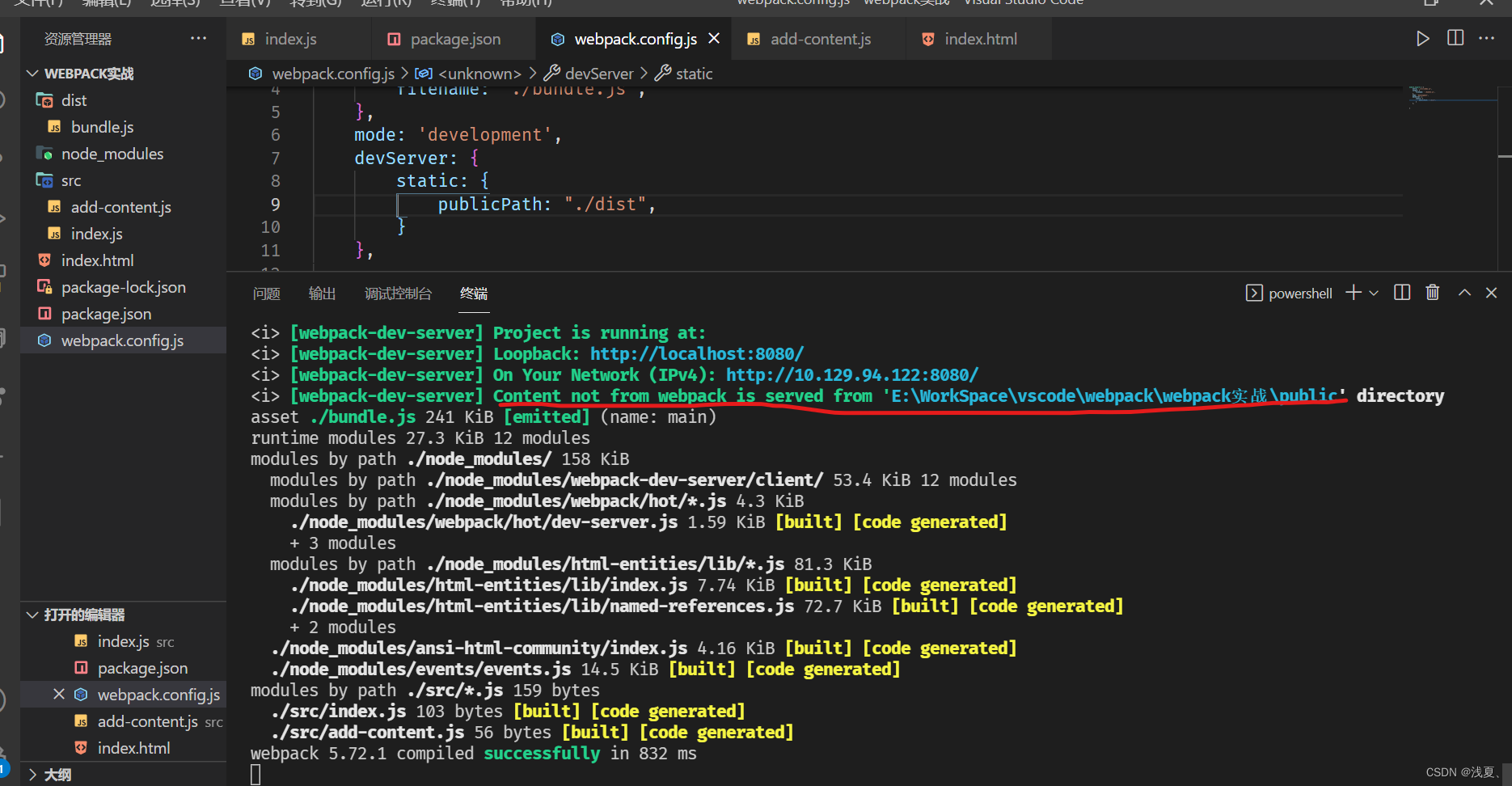Select webpack.config.js in the Explorer tree
Viewport: 1512px width, 786px height.
pos(122,340)
